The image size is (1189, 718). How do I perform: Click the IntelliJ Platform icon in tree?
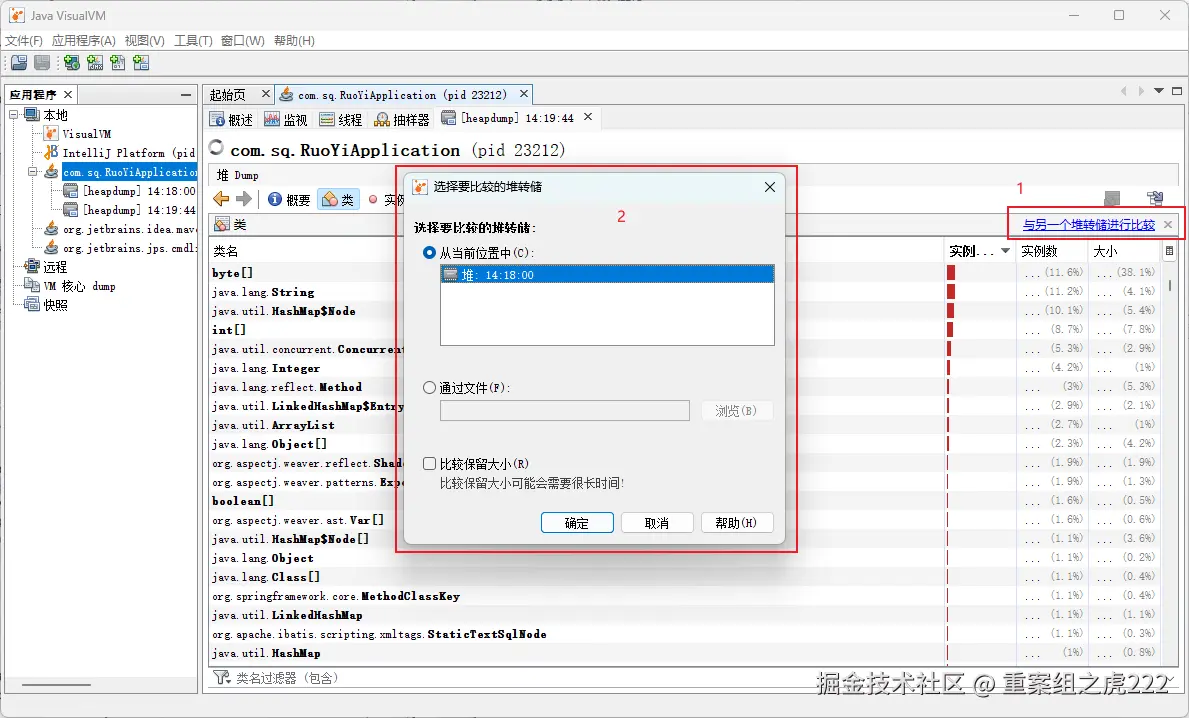(x=51, y=152)
